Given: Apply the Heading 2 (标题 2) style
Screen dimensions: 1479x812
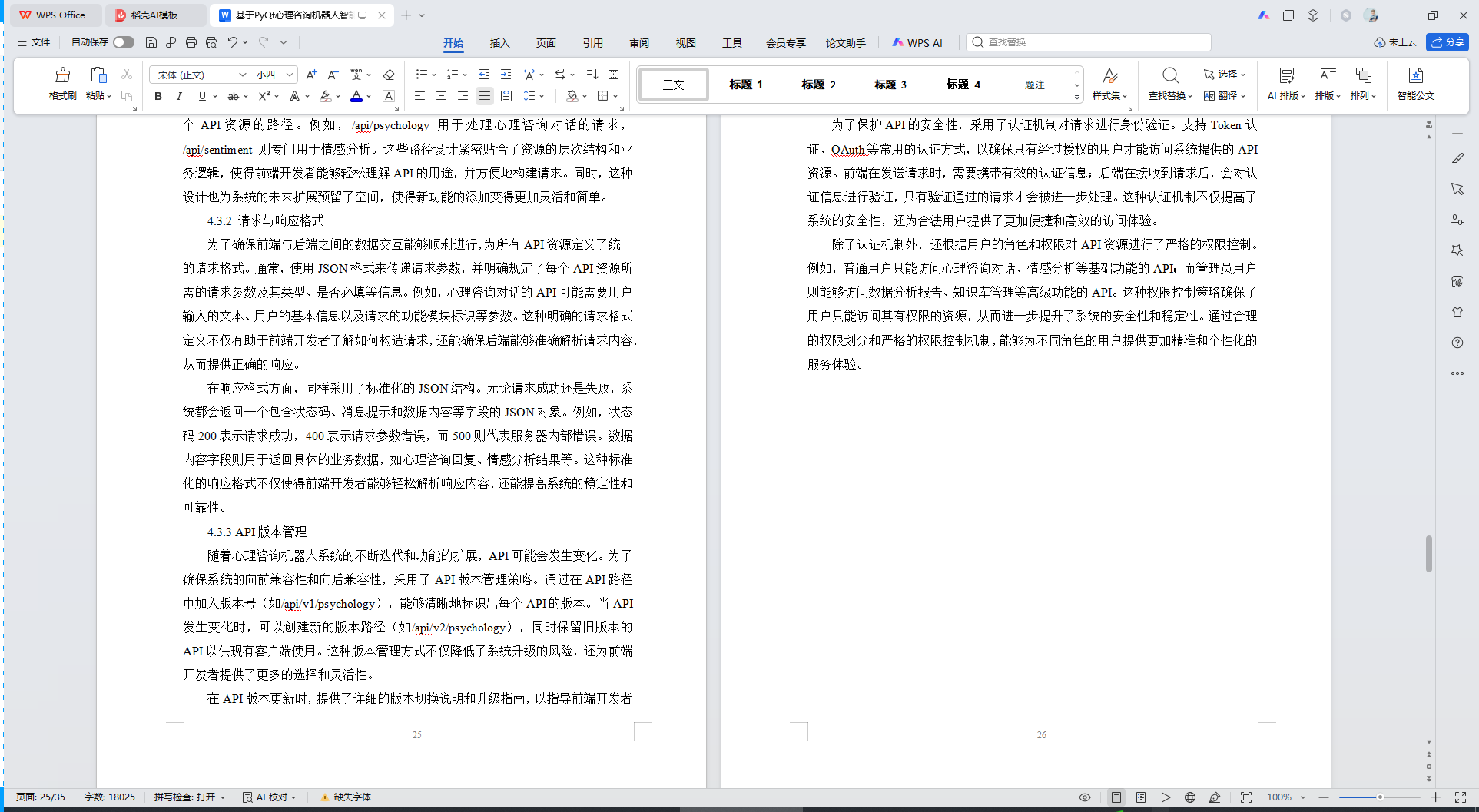Looking at the screenshot, I should pos(818,85).
